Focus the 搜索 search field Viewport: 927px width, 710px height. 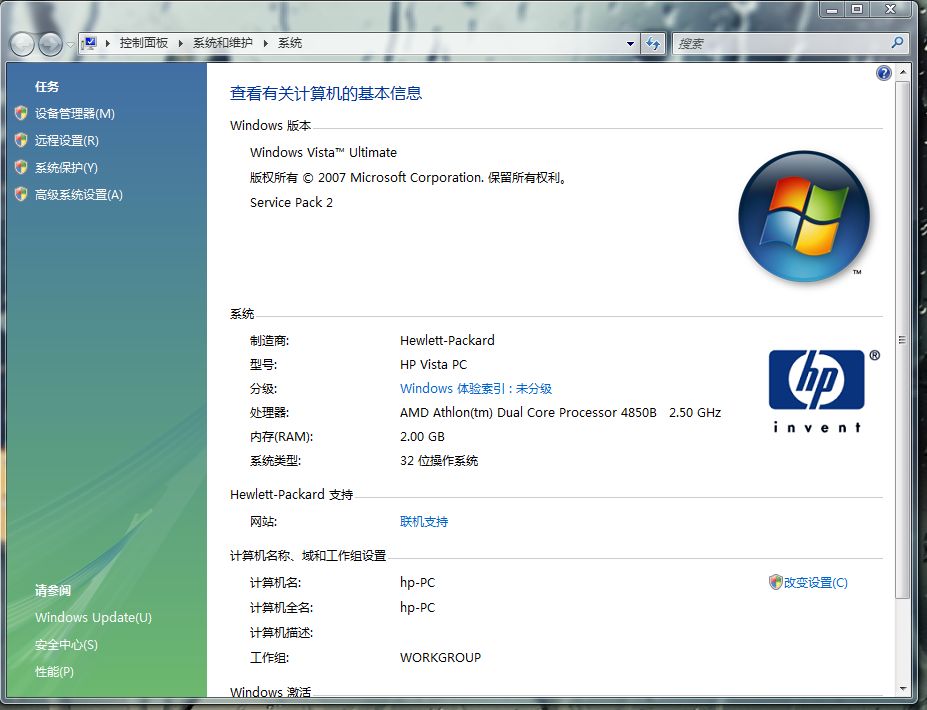click(x=780, y=44)
